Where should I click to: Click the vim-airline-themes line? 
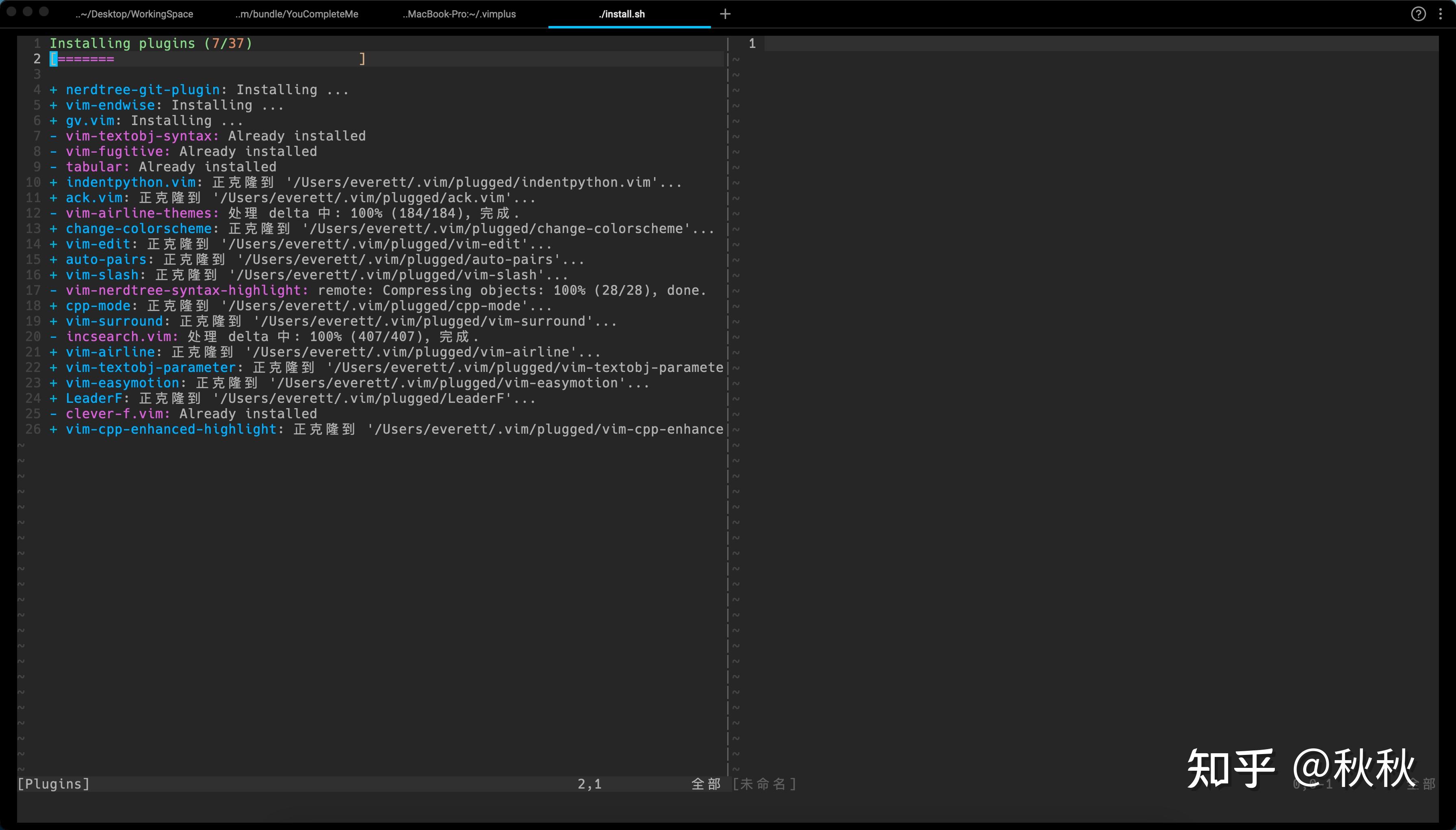tap(285, 213)
